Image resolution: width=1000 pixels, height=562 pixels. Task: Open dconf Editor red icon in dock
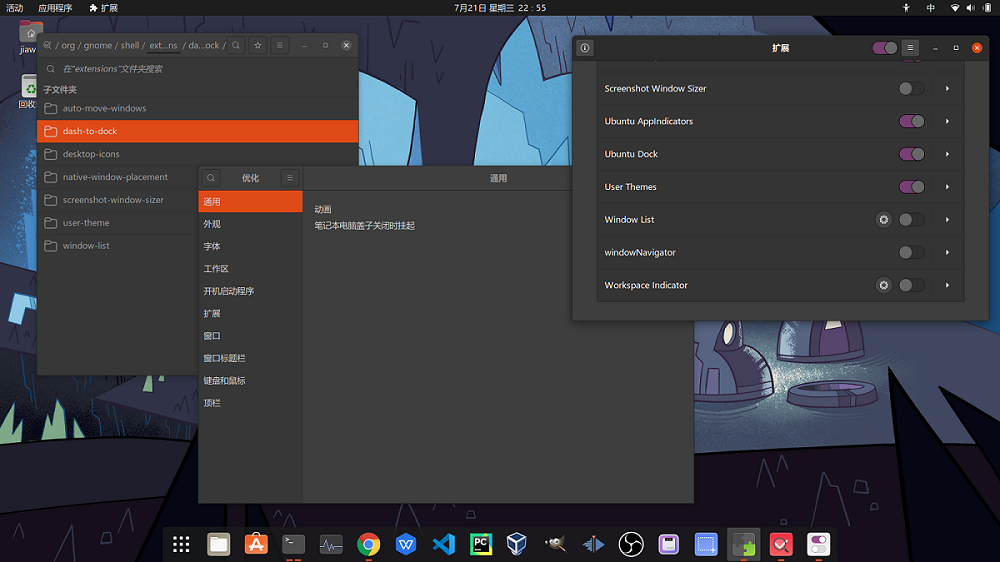click(781, 544)
